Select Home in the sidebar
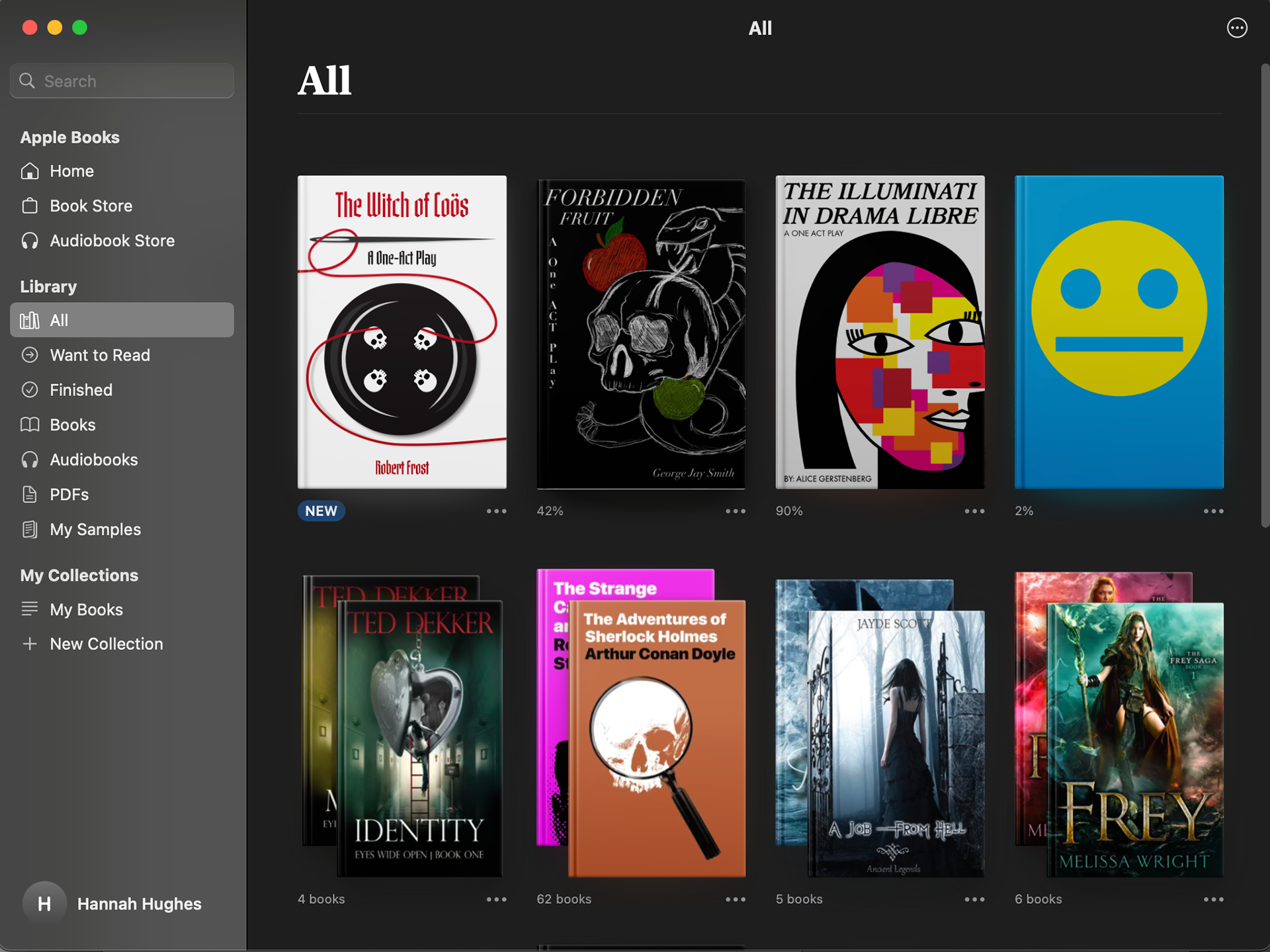The width and height of the screenshot is (1270, 952). tap(122, 171)
